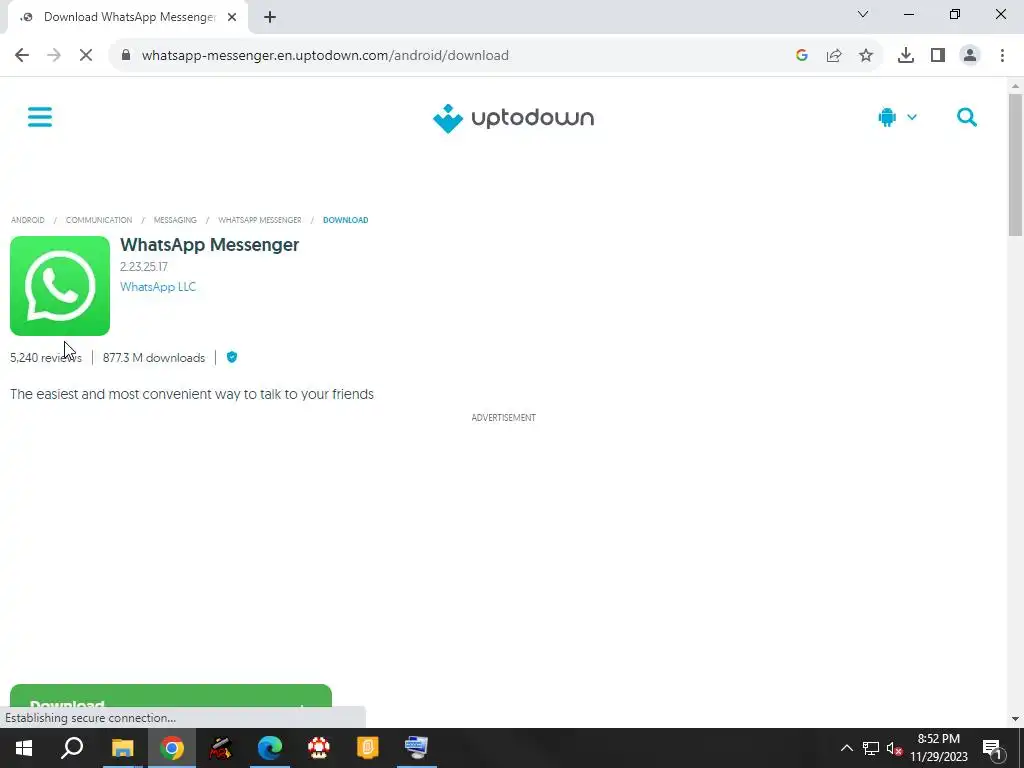This screenshot has height=768, width=1024.
Task: Click the address bar URL
Action: coord(325,56)
